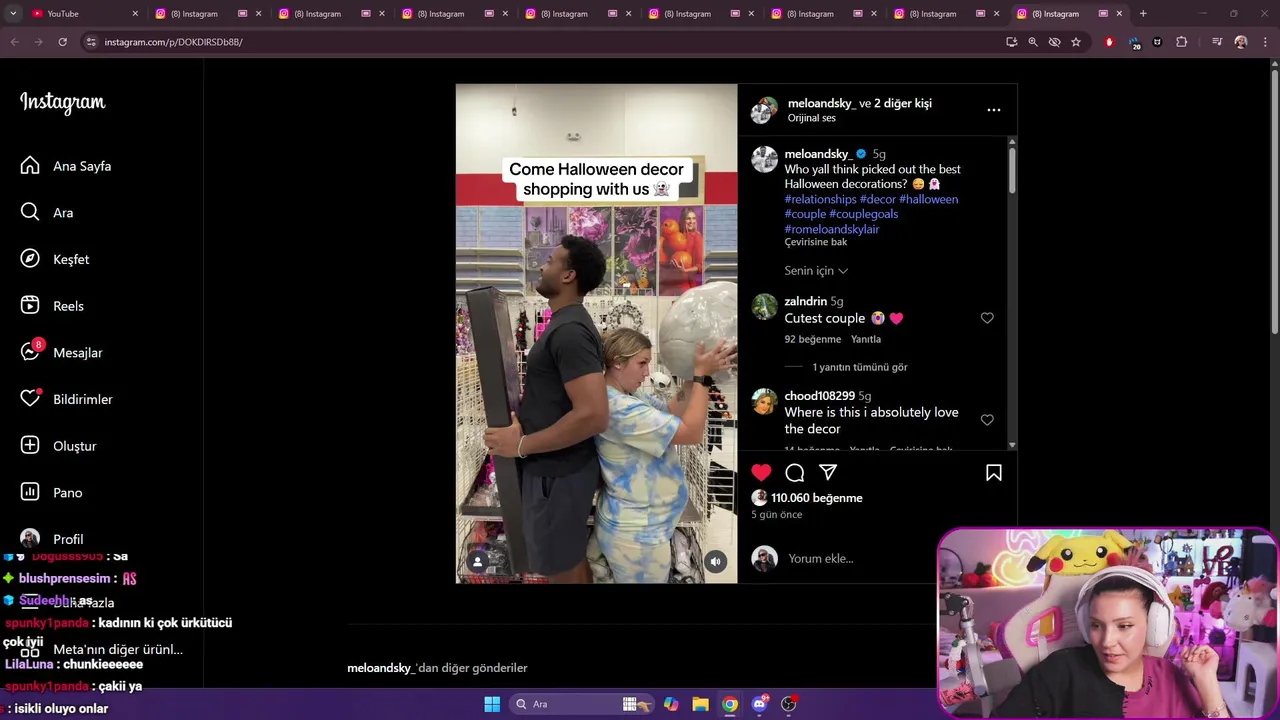
Task: Open Keşfet explore page
Action: click(x=55, y=259)
